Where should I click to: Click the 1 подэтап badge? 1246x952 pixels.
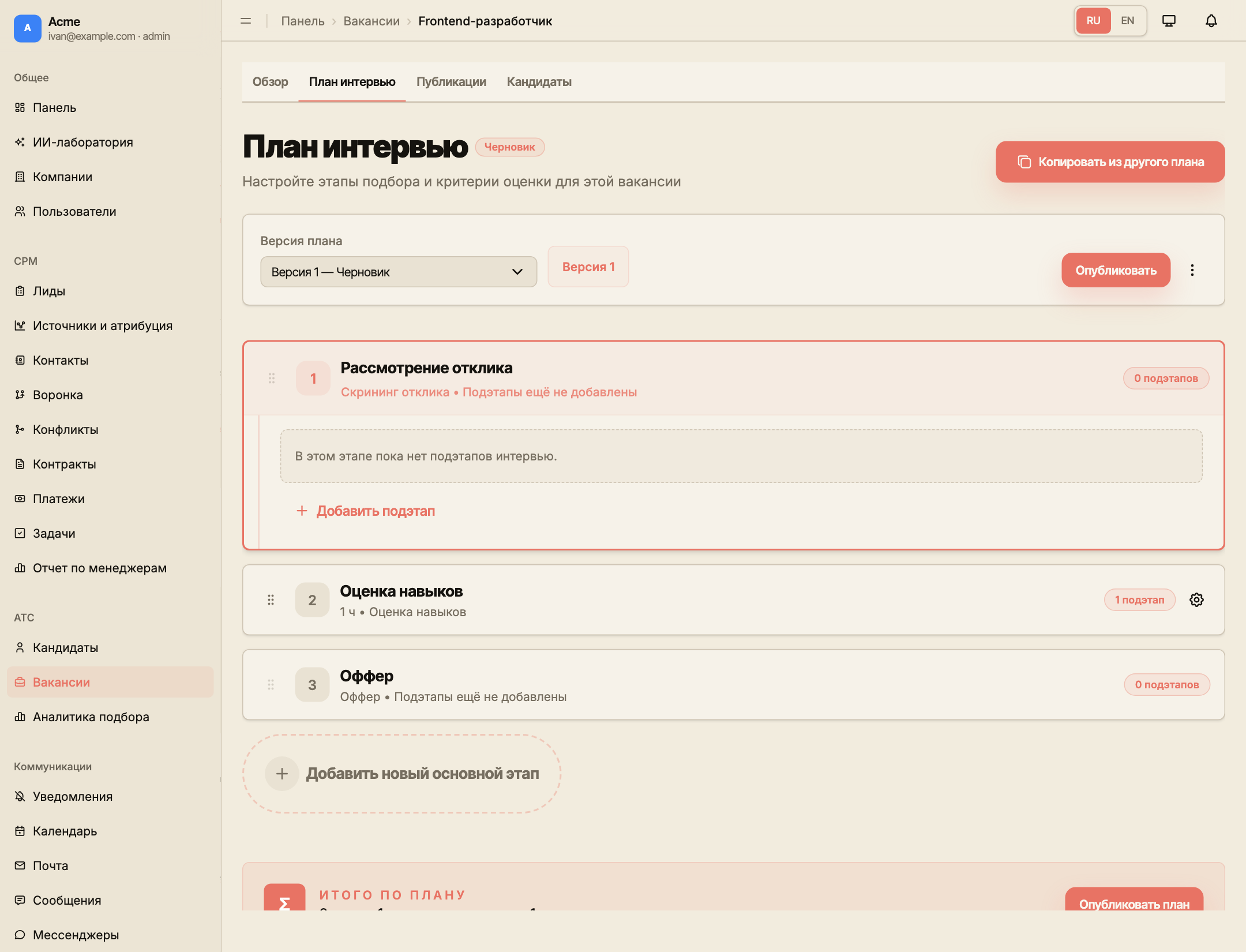(1139, 600)
